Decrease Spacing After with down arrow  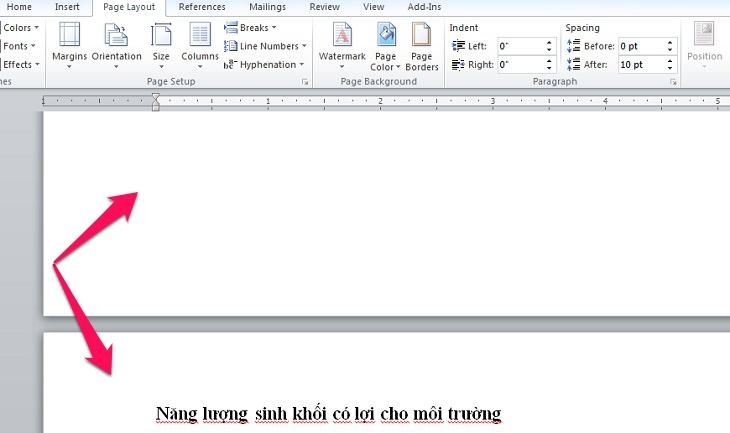(670, 68)
